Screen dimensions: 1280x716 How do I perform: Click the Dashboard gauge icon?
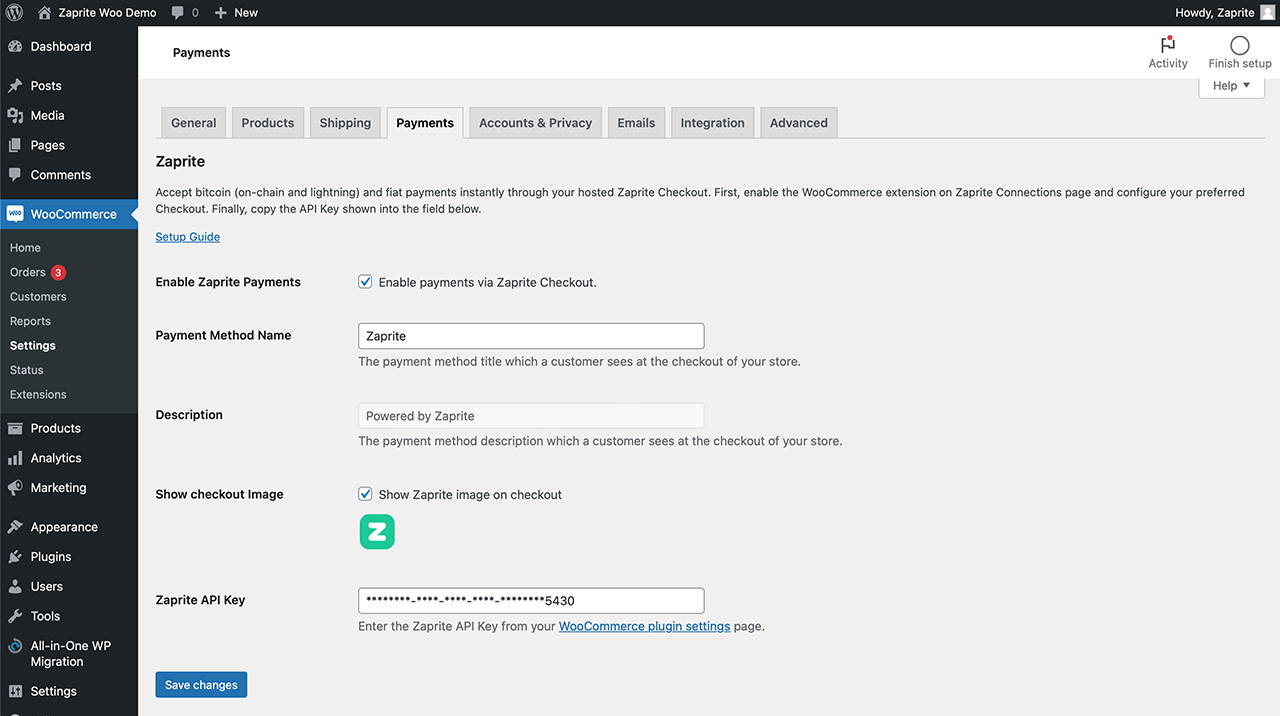coord(15,47)
